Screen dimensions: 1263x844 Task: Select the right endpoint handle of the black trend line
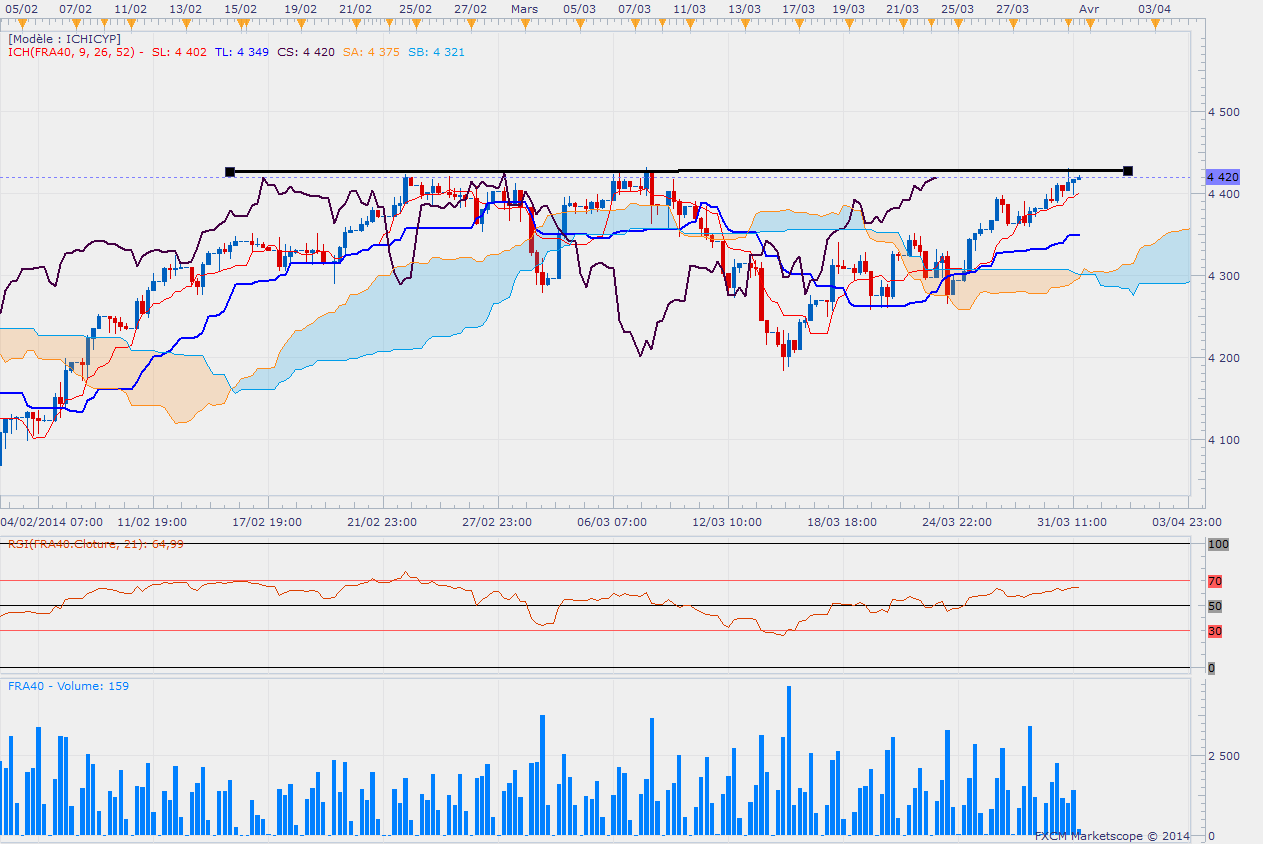tap(1128, 171)
